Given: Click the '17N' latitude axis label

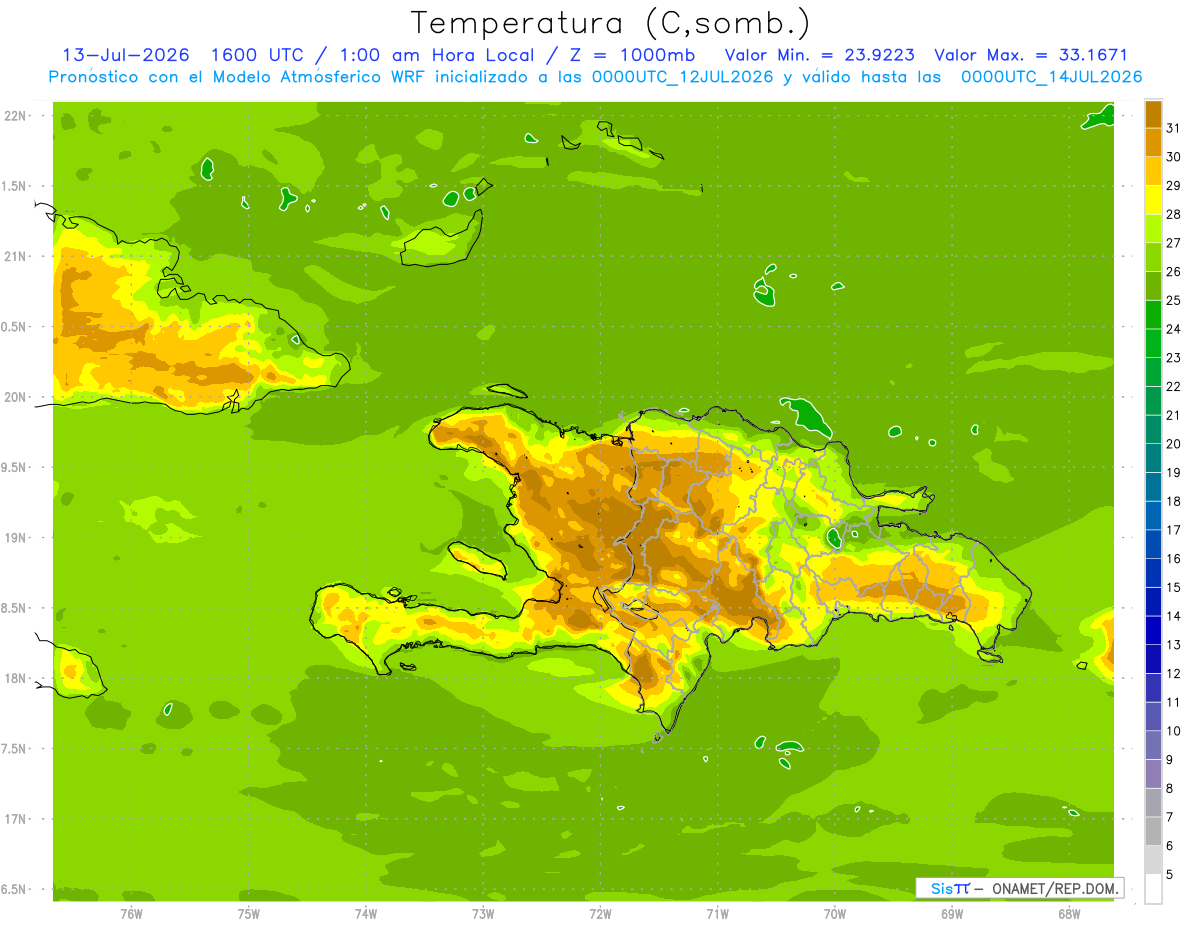Looking at the screenshot, I should point(17,819).
